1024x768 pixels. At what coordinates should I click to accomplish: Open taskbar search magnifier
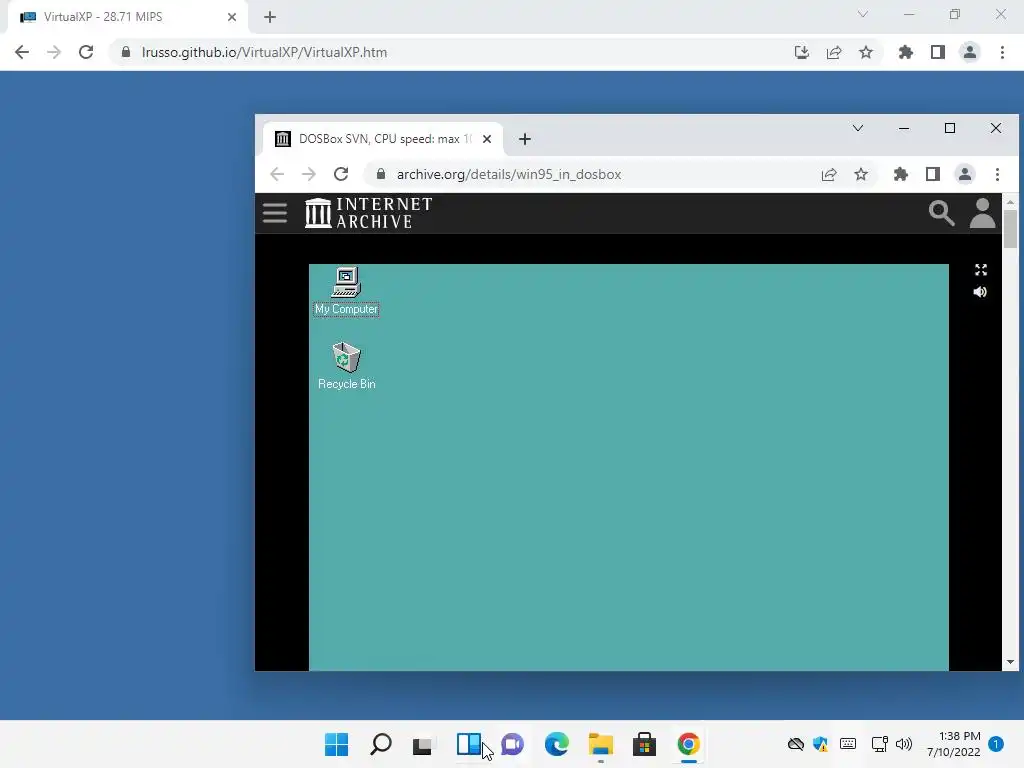tap(381, 744)
